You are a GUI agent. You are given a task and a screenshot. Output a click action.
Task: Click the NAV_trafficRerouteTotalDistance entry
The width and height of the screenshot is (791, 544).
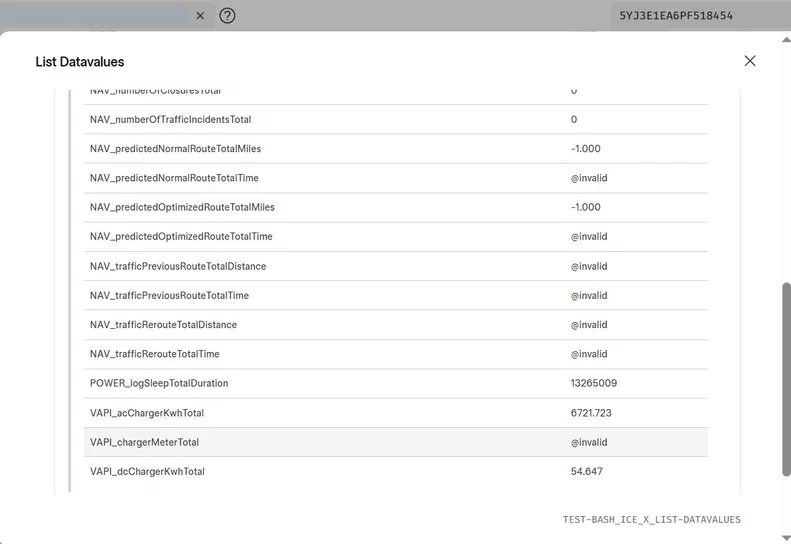163,325
